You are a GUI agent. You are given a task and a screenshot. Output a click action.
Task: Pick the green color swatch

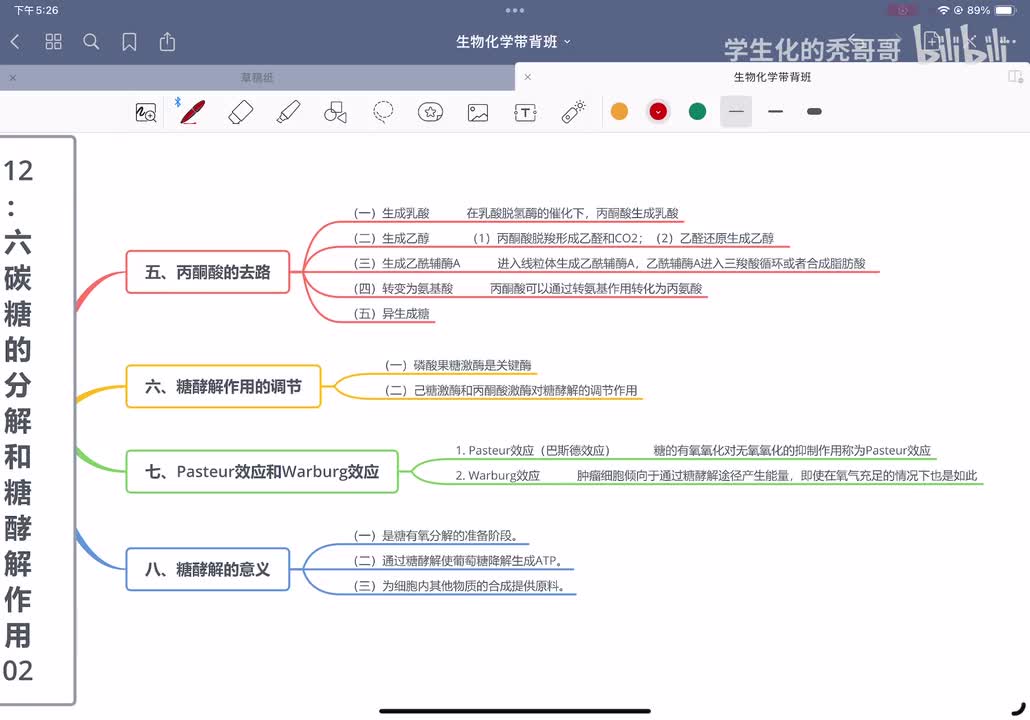click(697, 112)
